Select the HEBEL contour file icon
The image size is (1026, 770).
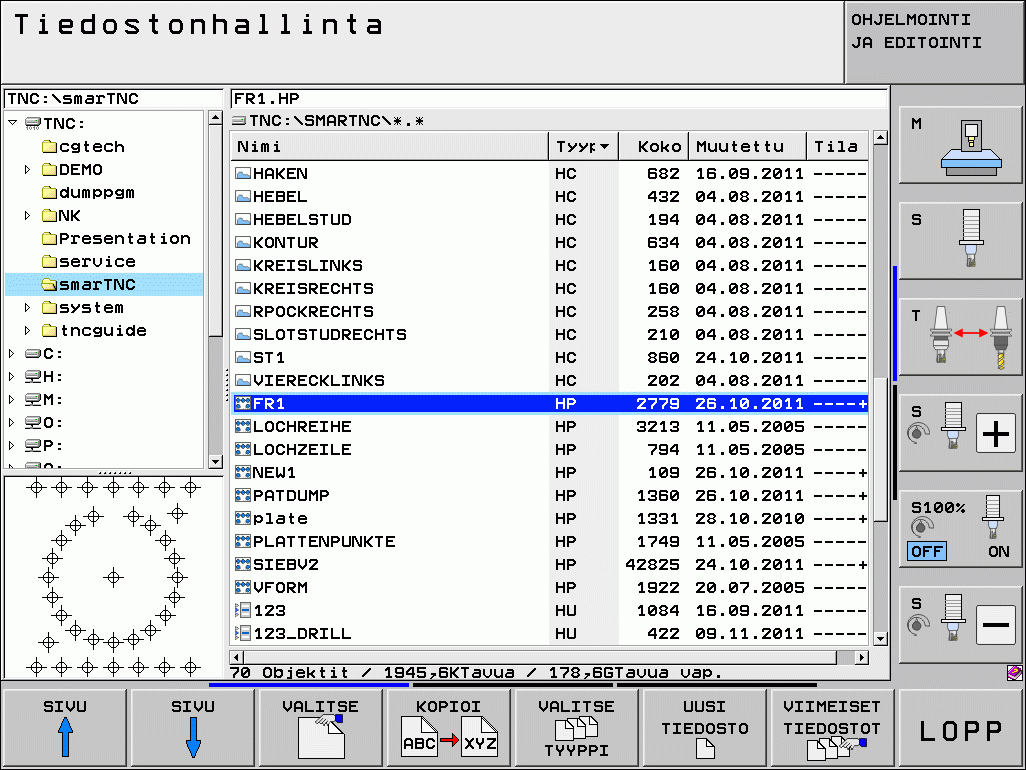(x=243, y=197)
